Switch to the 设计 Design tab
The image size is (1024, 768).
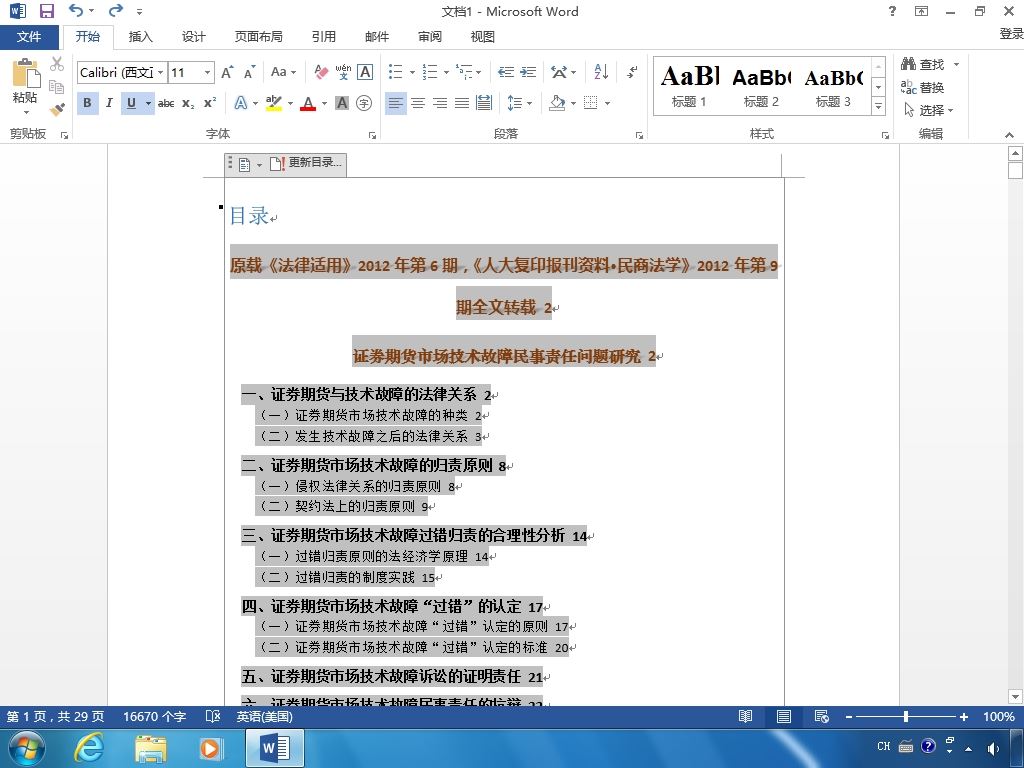point(193,37)
